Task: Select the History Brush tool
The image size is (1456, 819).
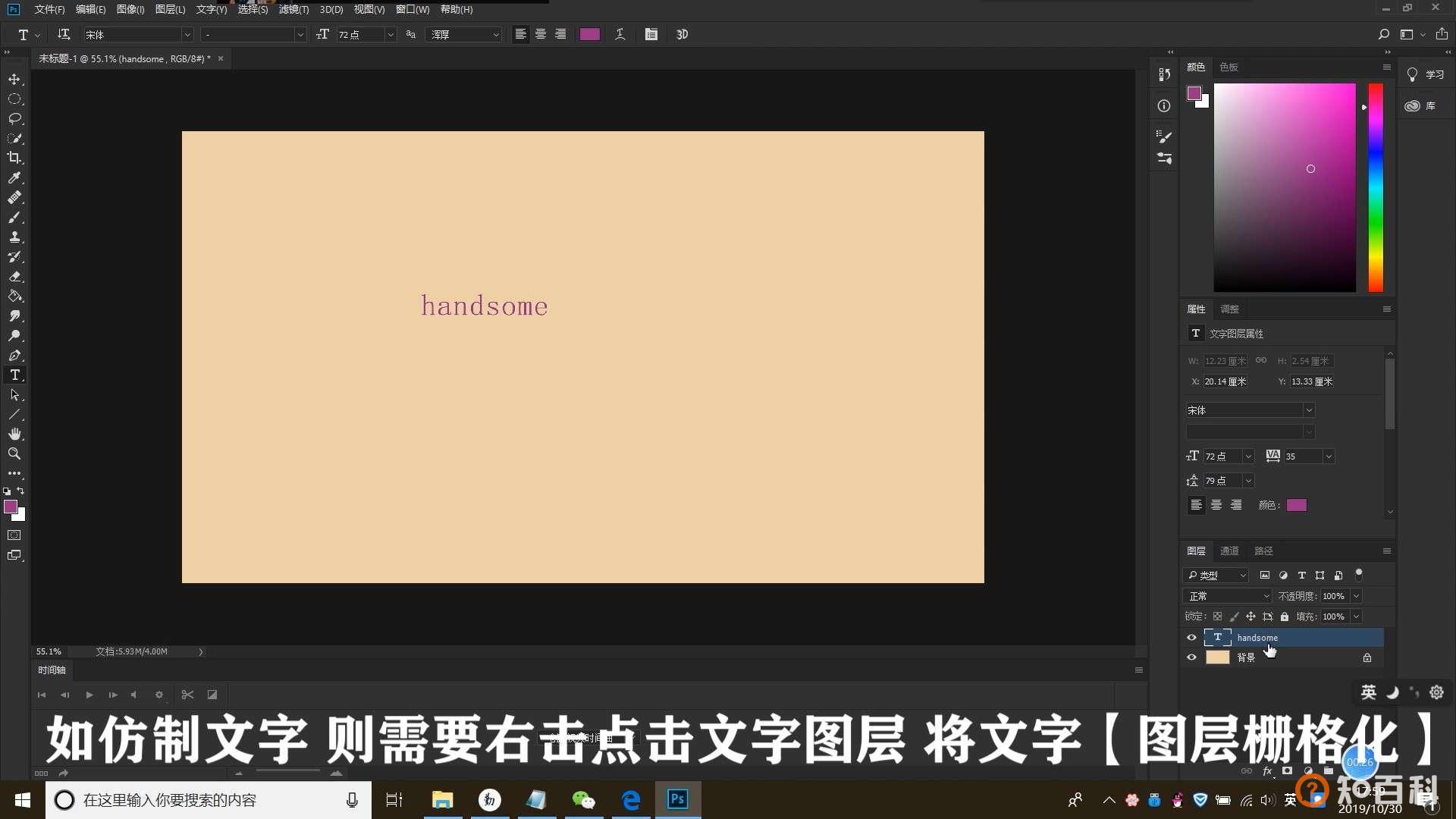Action: (14, 256)
